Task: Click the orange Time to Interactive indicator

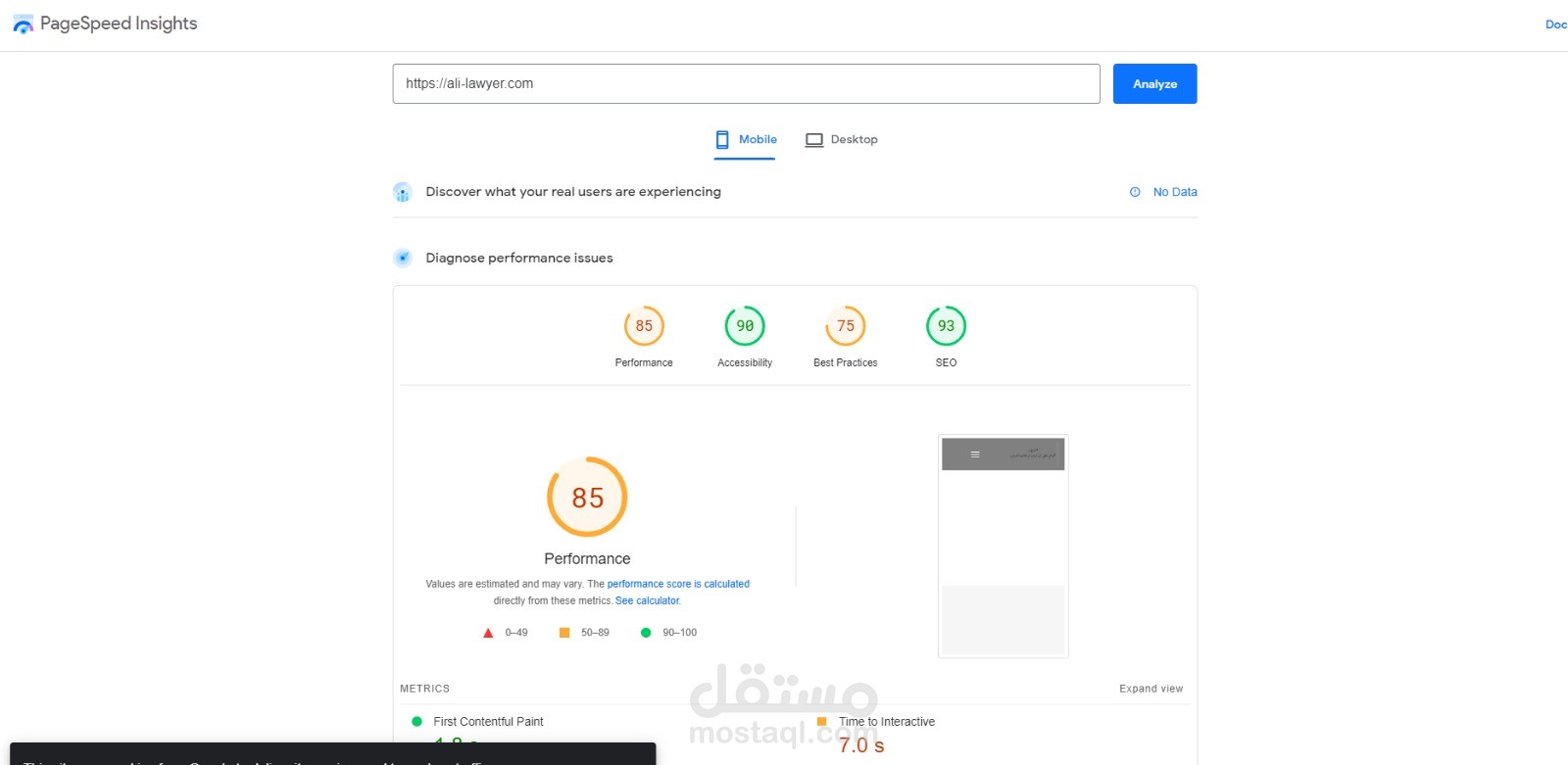Action: (x=821, y=722)
